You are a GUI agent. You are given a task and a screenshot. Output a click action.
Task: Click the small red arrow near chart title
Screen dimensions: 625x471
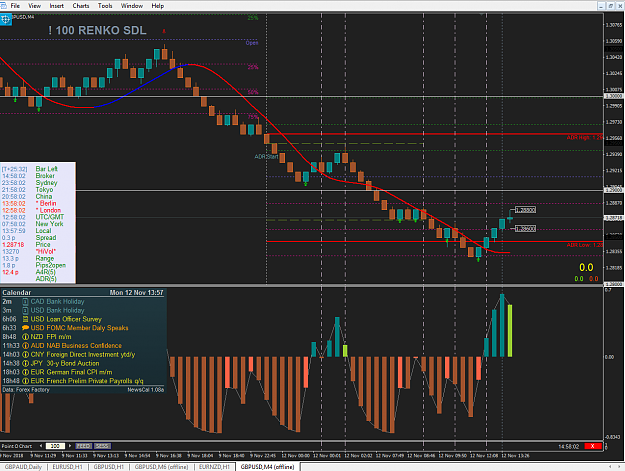(164, 31)
